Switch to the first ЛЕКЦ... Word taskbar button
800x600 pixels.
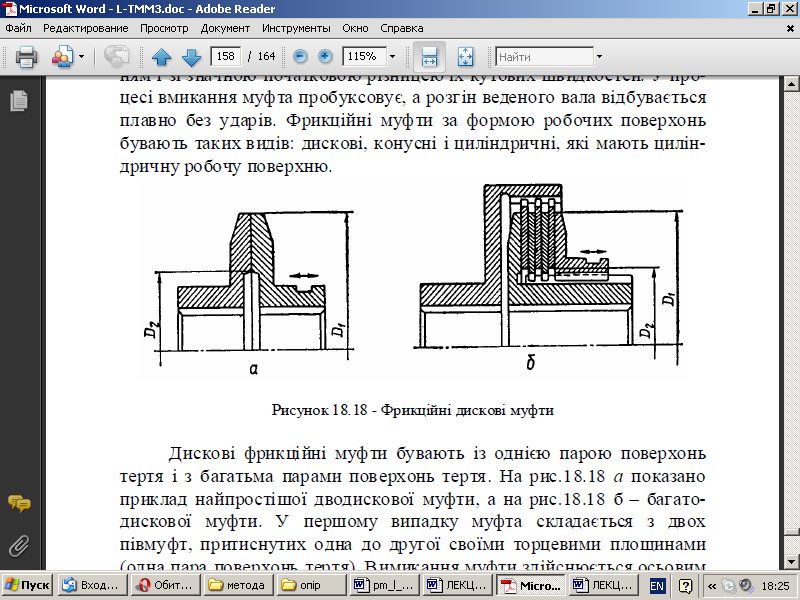[x=457, y=585]
